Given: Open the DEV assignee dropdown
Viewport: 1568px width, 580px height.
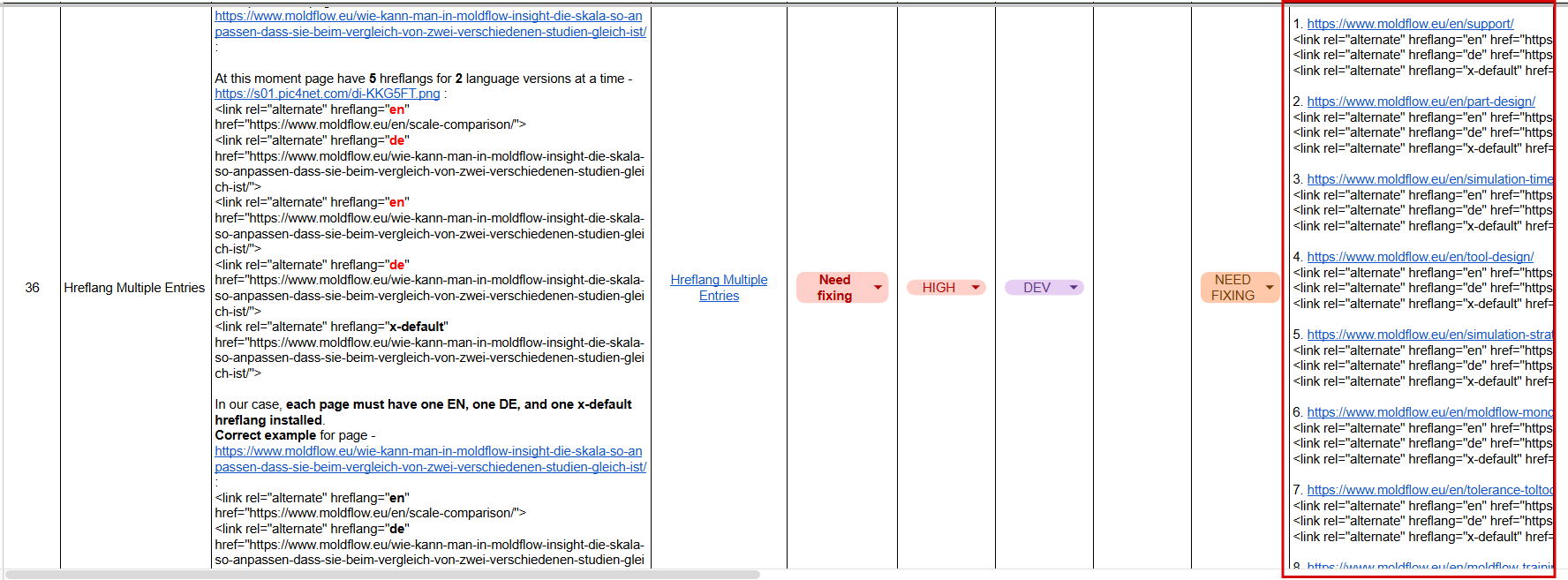Looking at the screenshot, I should click(1044, 288).
